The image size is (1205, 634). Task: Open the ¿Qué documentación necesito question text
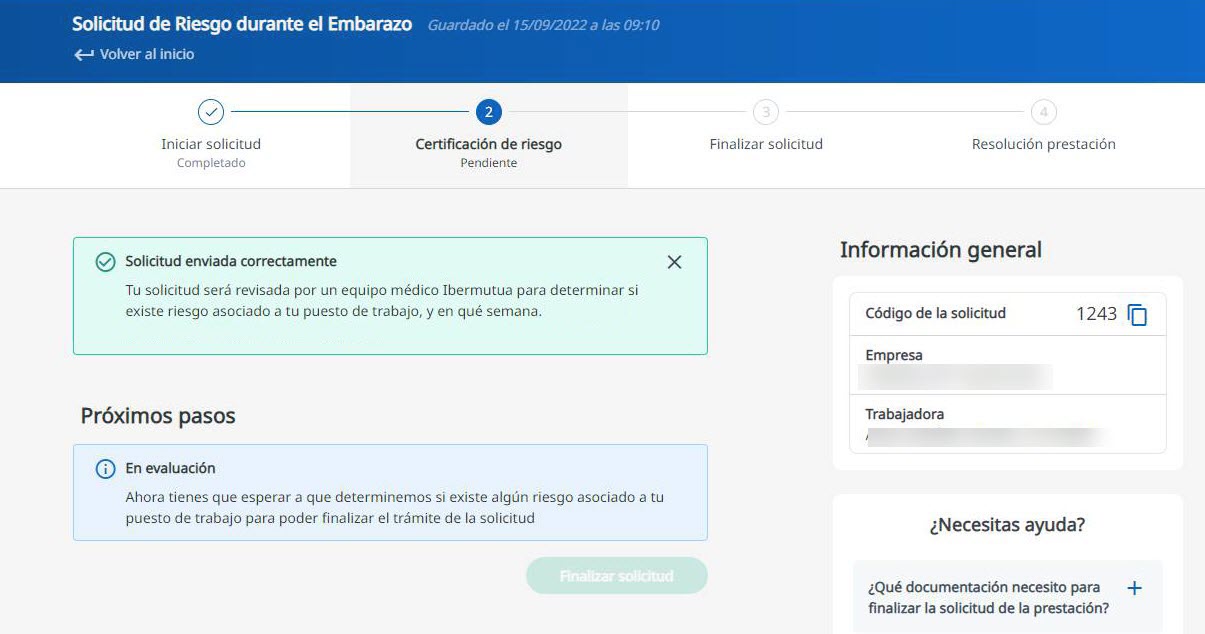(987, 598)
